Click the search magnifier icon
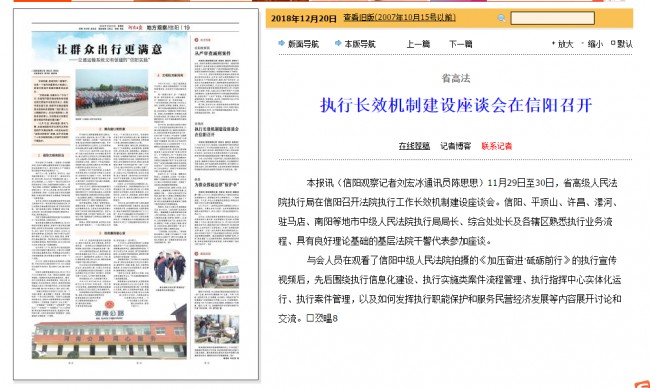 (x=501, y=18)
